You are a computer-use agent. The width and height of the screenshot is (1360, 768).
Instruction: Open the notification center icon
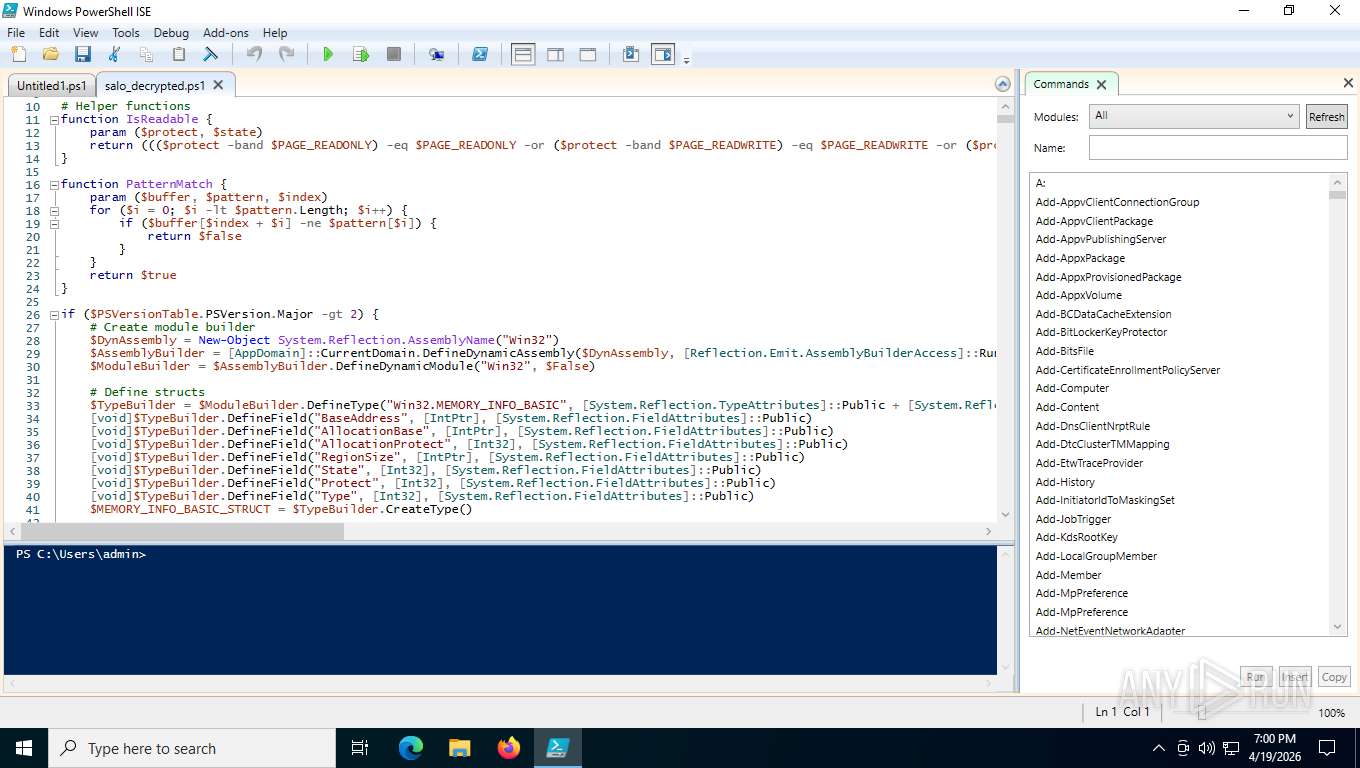point(1327,748)
